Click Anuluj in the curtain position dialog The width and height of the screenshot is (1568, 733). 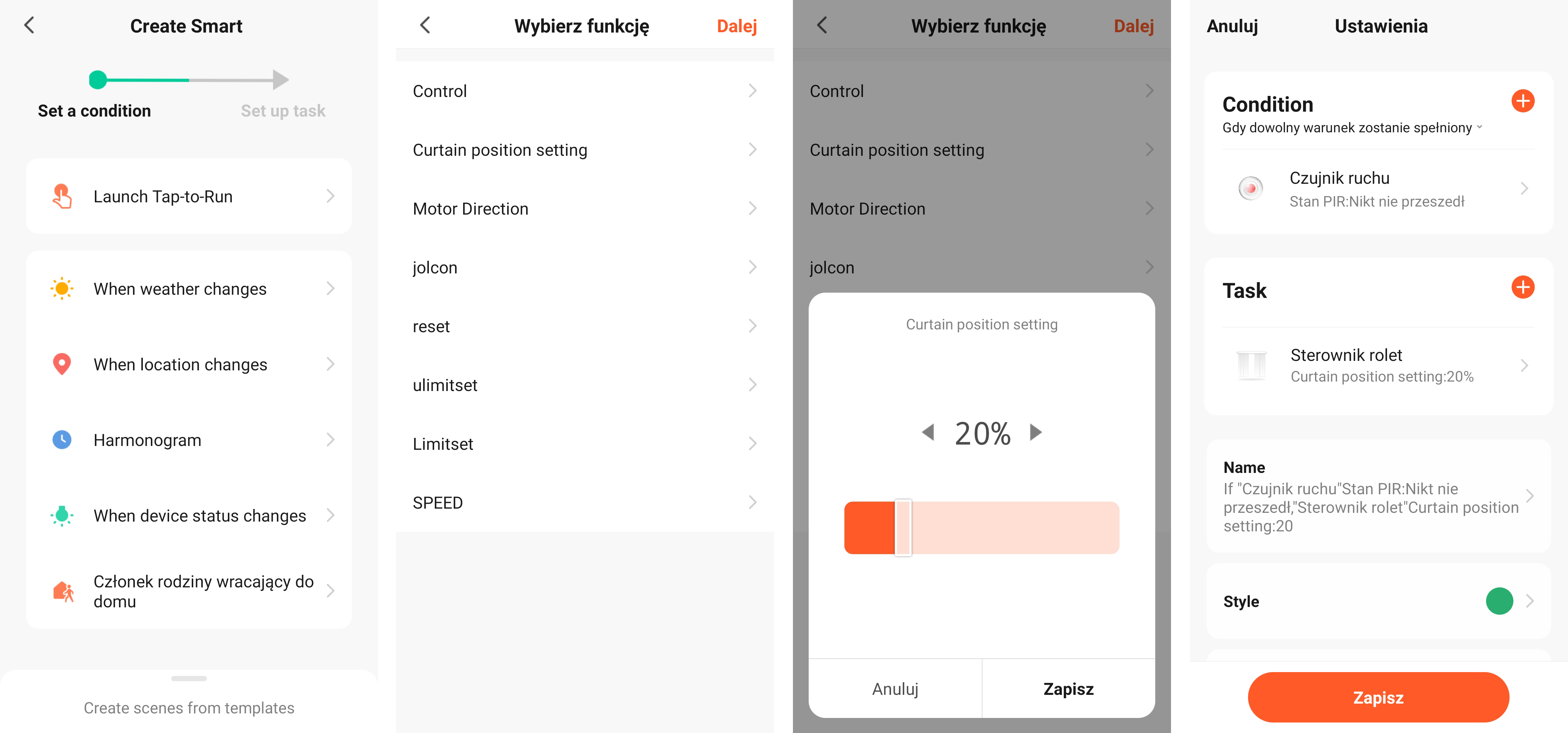pyautogui.click(x=895, y=689)
